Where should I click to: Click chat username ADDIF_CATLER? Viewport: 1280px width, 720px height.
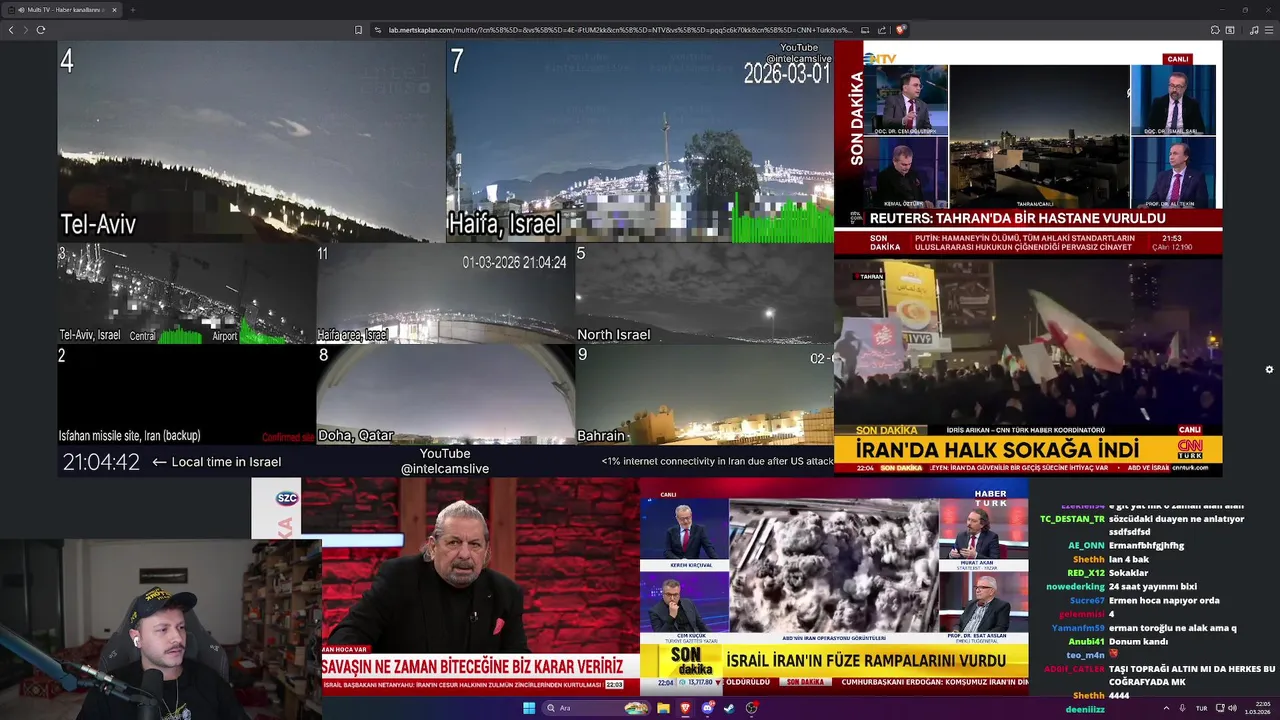tap(1074, 669)
